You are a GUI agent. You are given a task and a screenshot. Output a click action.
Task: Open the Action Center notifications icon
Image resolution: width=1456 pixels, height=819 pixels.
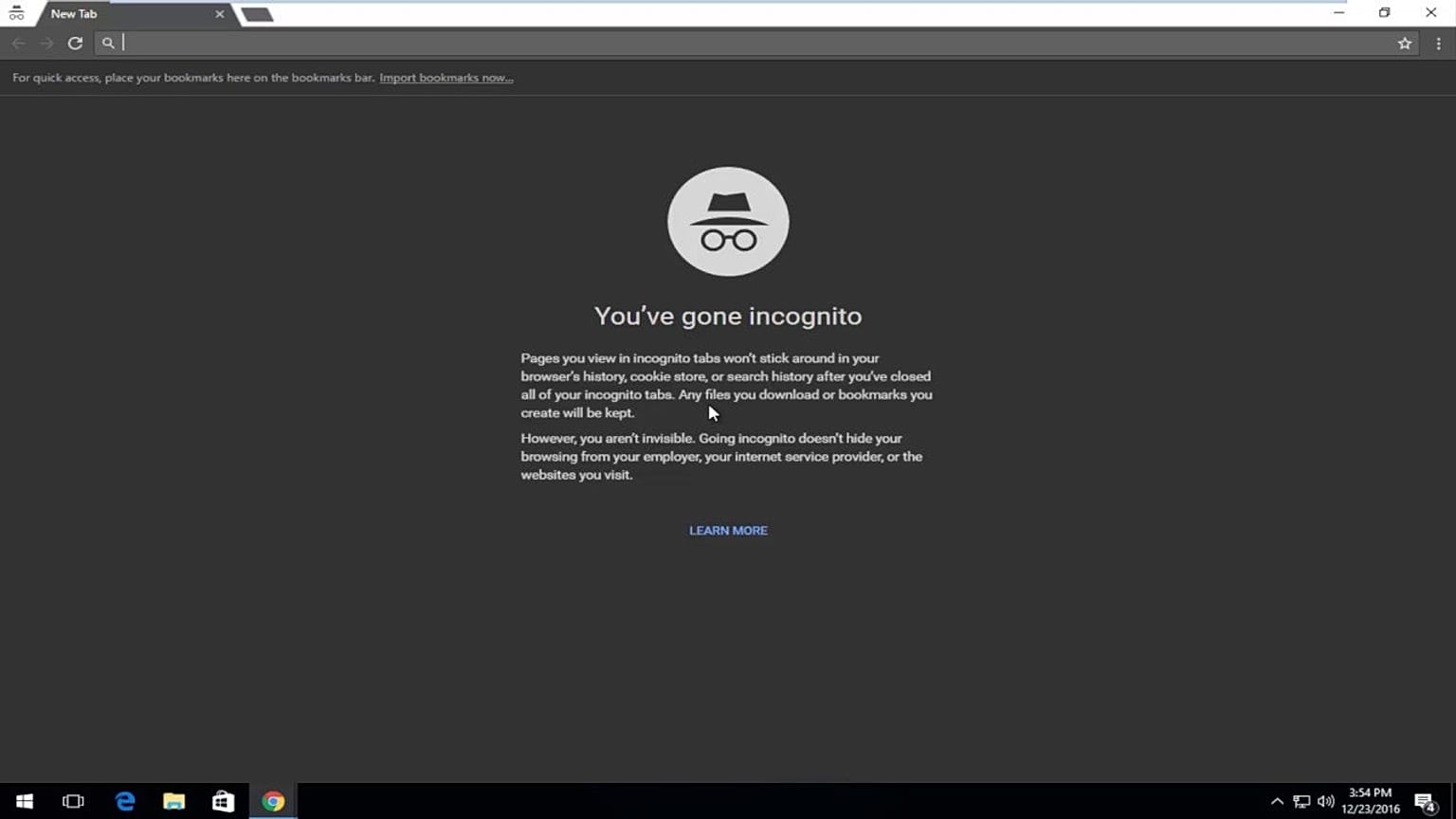pos(1426,803)
